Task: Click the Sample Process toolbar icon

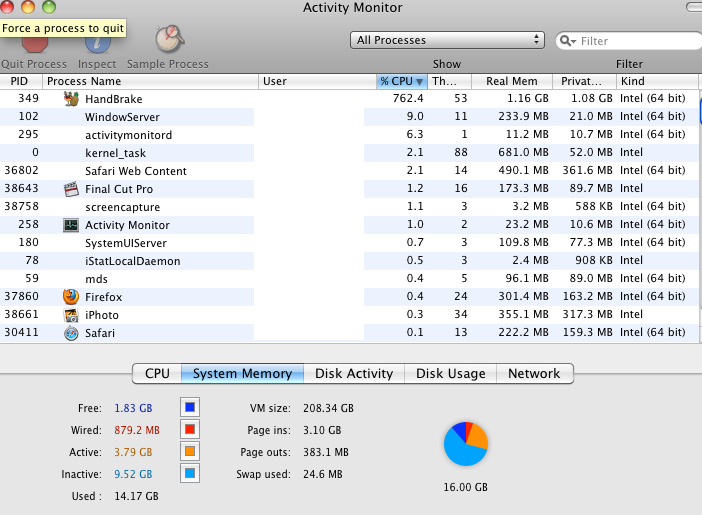Action: 170,39
